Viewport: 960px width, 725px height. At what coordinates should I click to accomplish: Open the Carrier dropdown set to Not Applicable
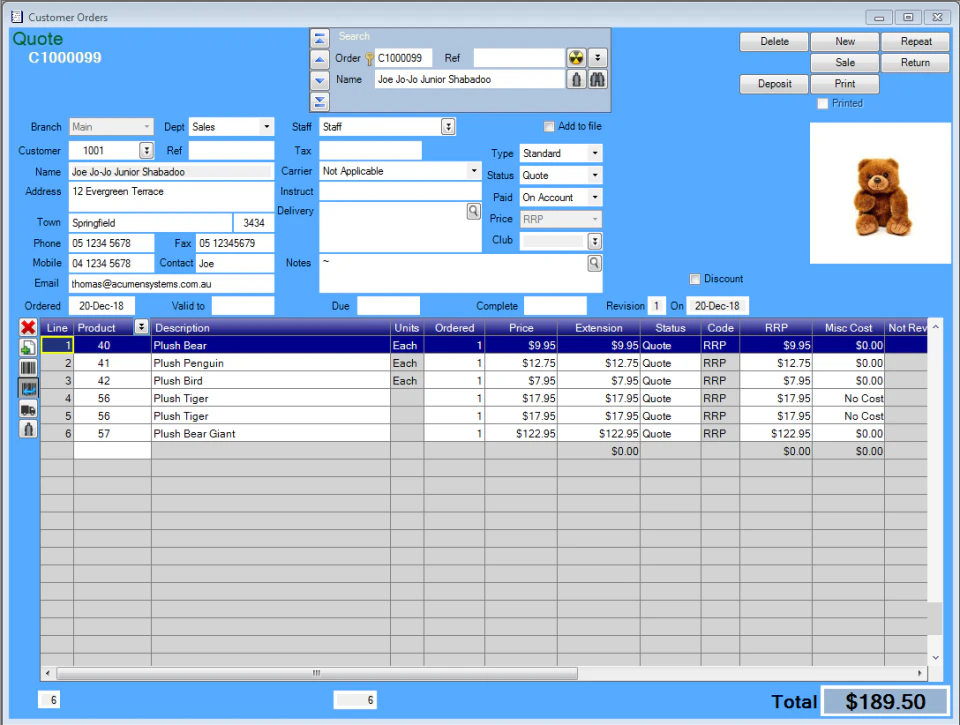[474, 171]
